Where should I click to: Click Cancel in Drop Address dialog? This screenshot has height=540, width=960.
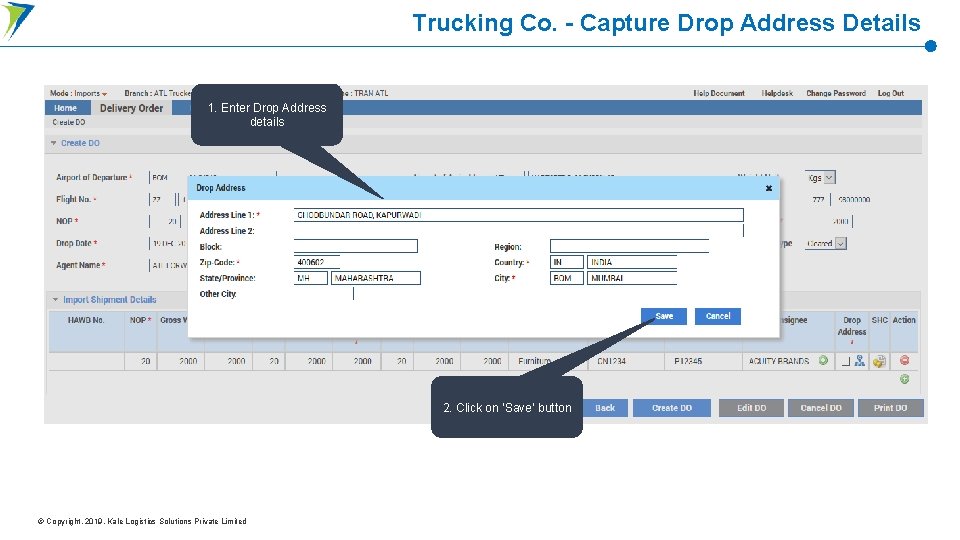718,317
